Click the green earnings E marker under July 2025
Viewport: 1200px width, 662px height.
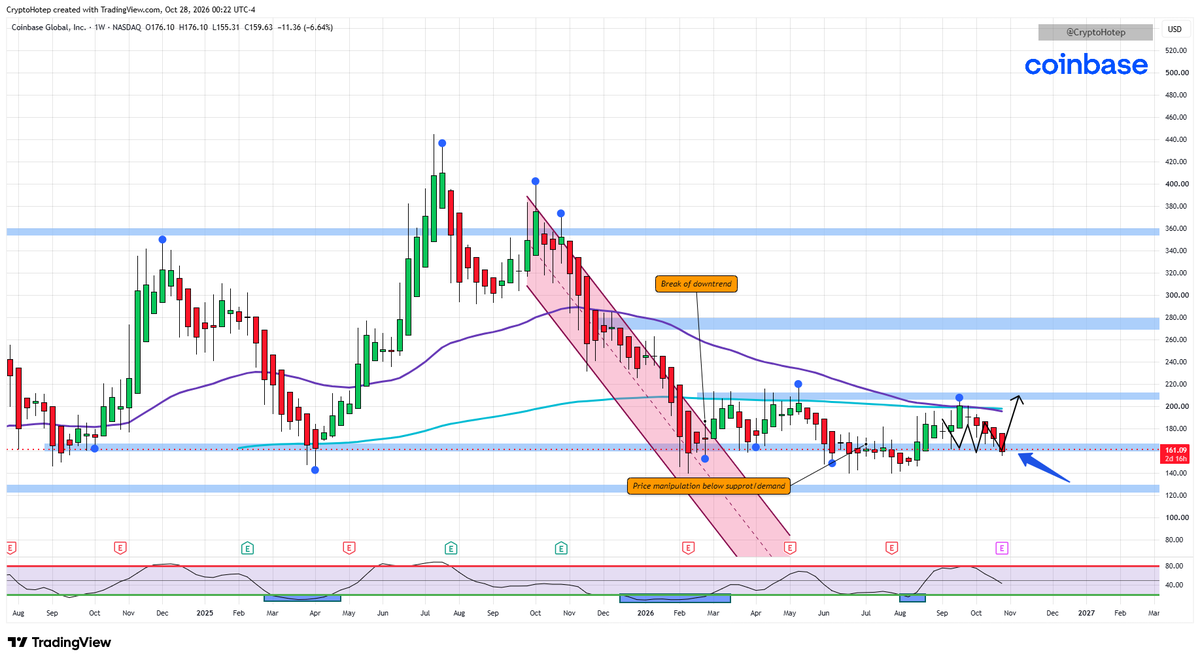coord(451,548)
